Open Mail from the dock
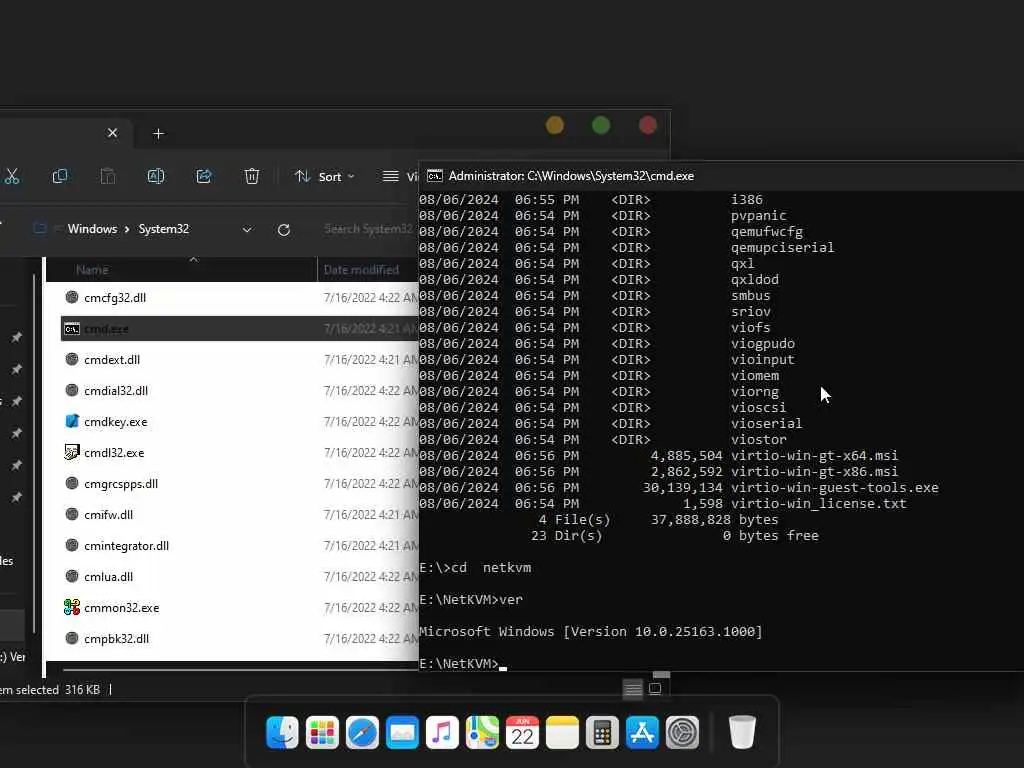Image resolution: width=1024 pixels, height=768 pixels. [x=402, y=732]
